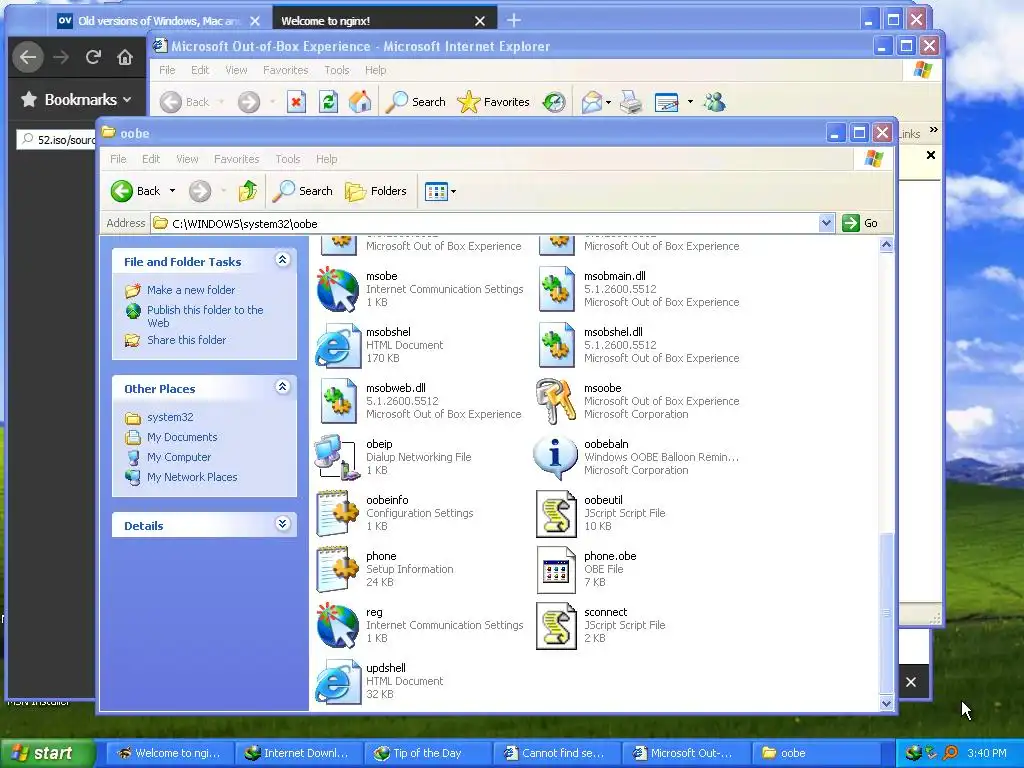Viewport: 1024px width, 768px height.
Task: Open a new tab with plus button in browser
Action: [514, 20]
